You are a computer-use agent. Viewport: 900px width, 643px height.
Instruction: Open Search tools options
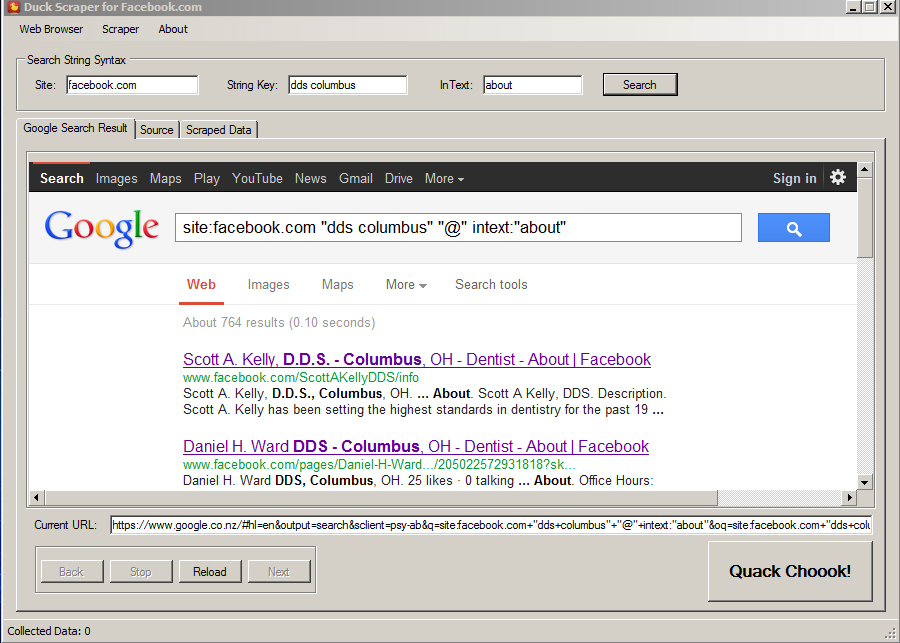point(491,284)
